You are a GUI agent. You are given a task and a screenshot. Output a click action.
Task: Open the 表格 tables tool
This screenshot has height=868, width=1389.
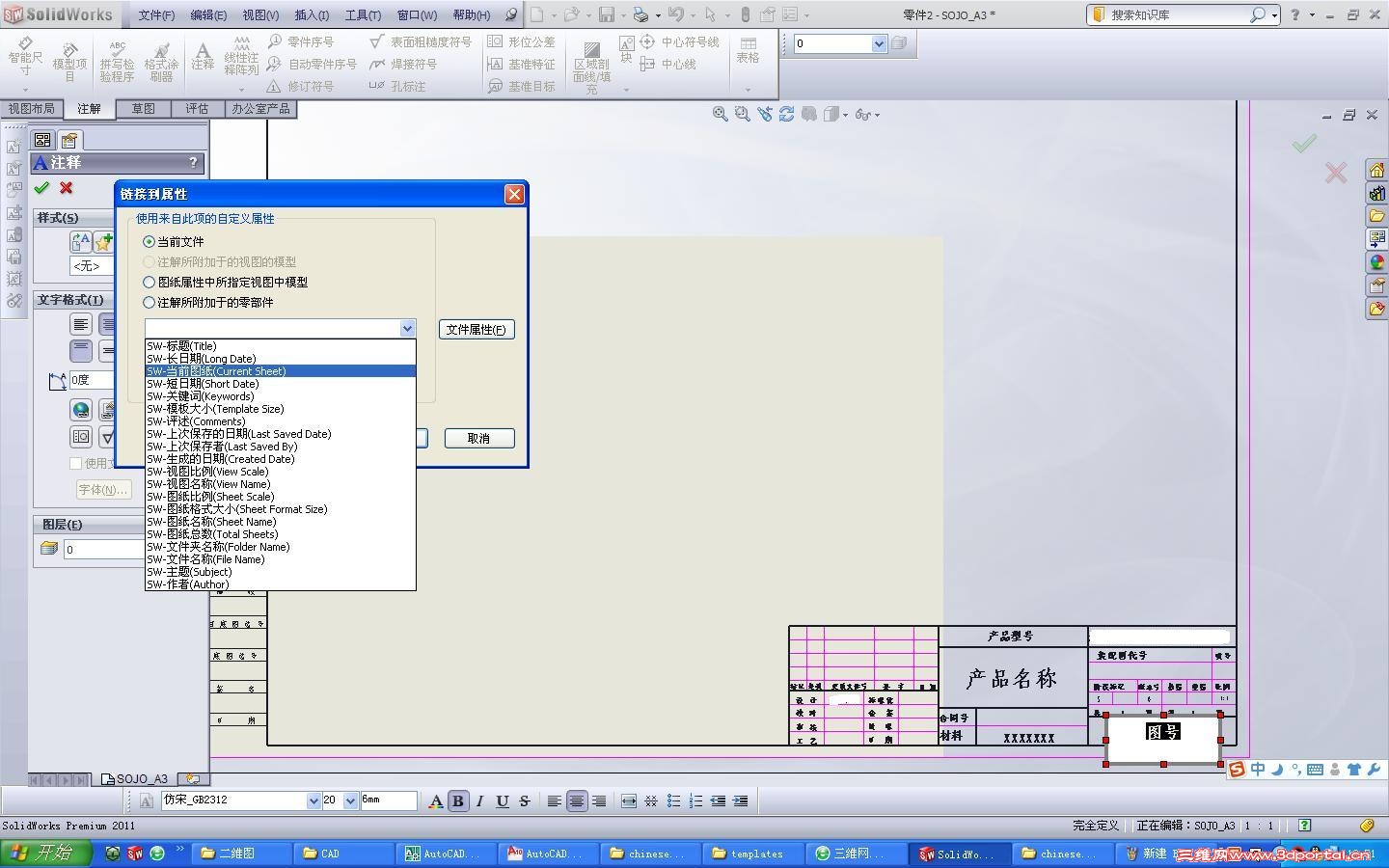pos(748,51)
